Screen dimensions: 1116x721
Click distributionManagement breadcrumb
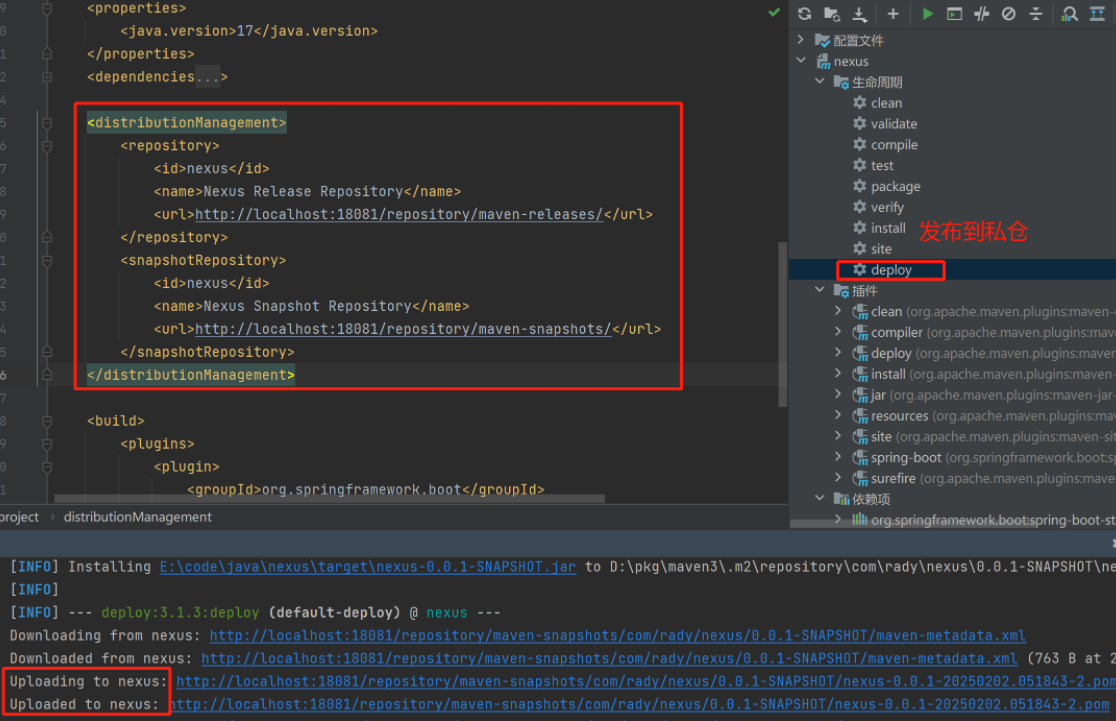click(137, 517)
